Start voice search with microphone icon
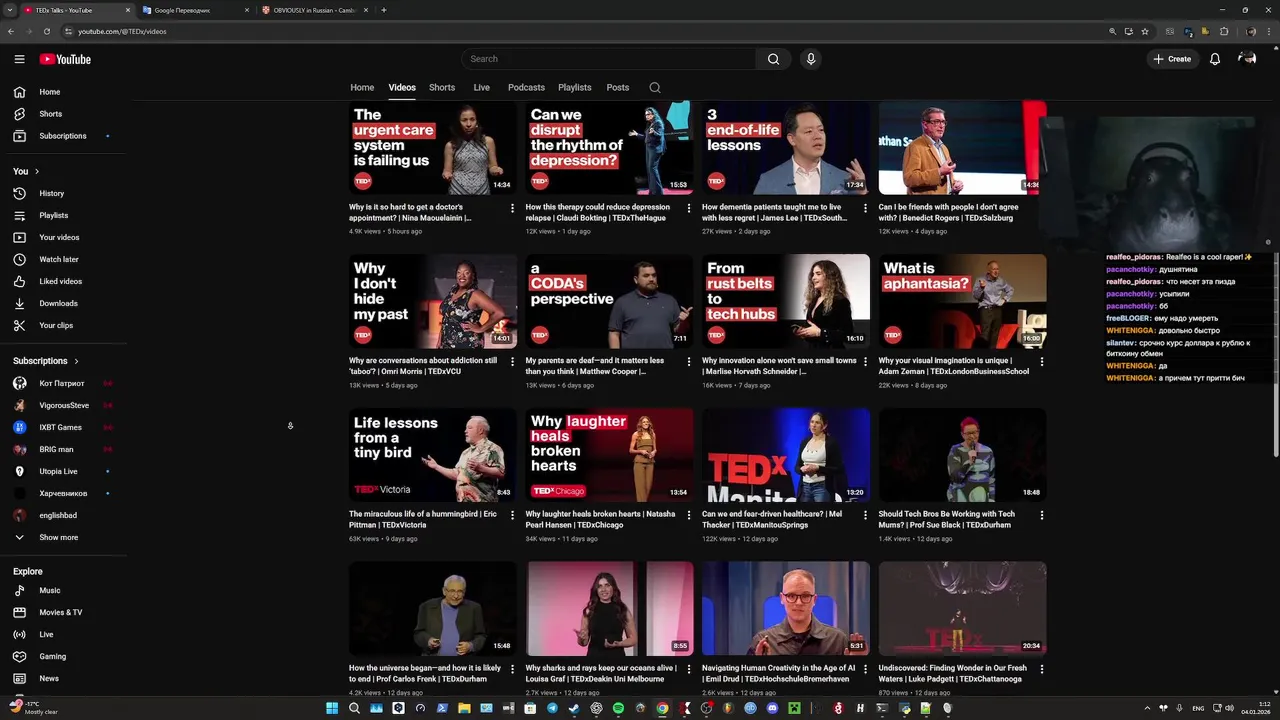 (811, 59)
